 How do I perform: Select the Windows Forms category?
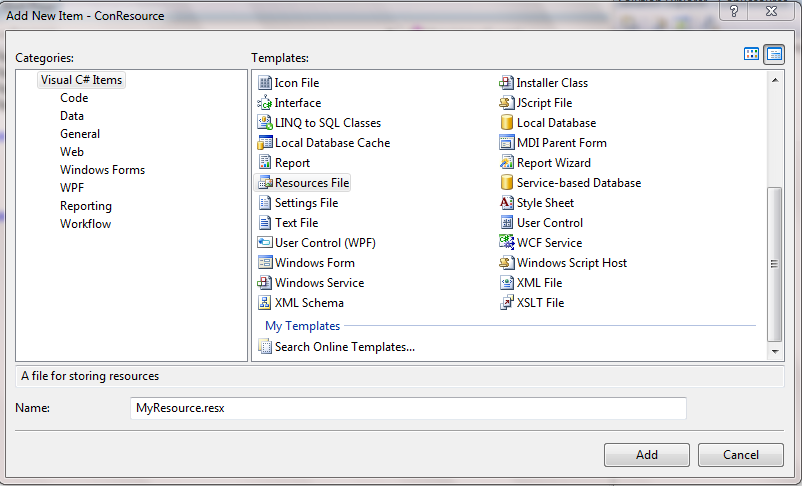tap(102, 169)
